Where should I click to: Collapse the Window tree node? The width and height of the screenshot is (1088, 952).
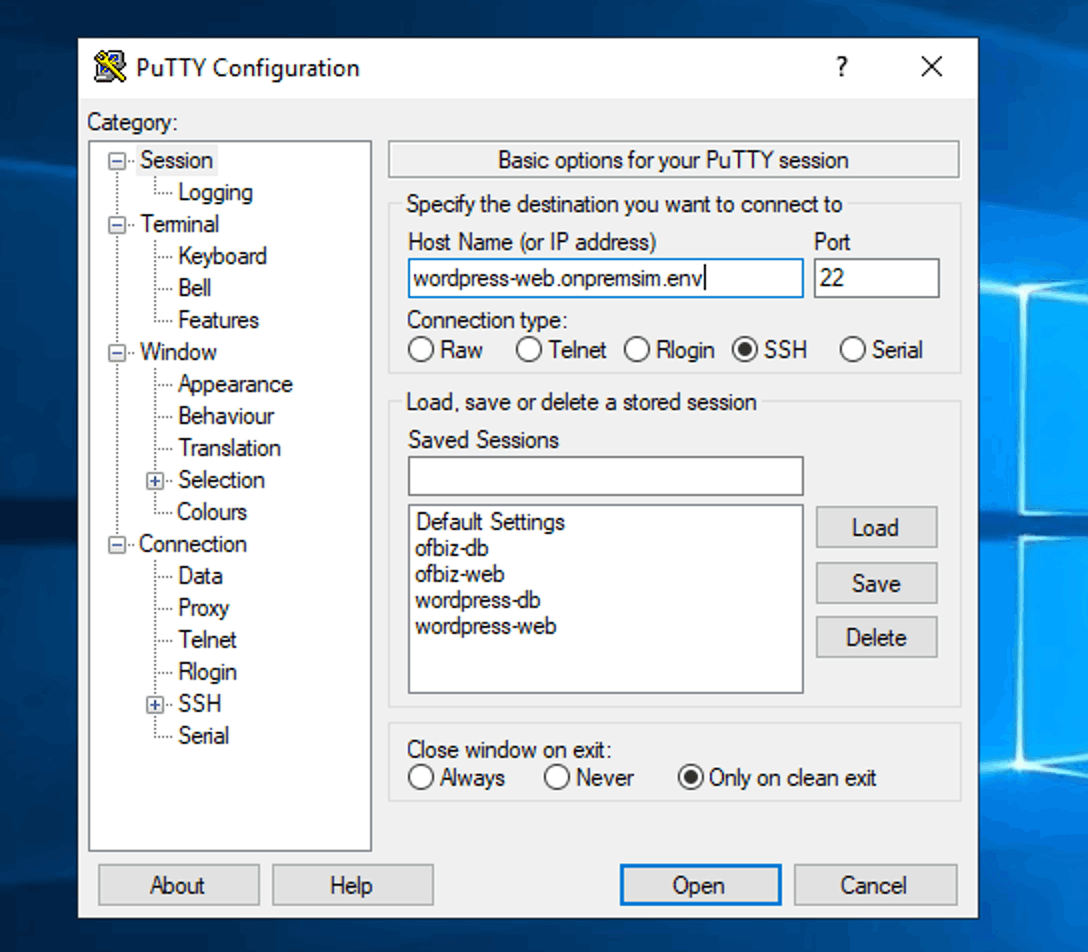(117, 352)
